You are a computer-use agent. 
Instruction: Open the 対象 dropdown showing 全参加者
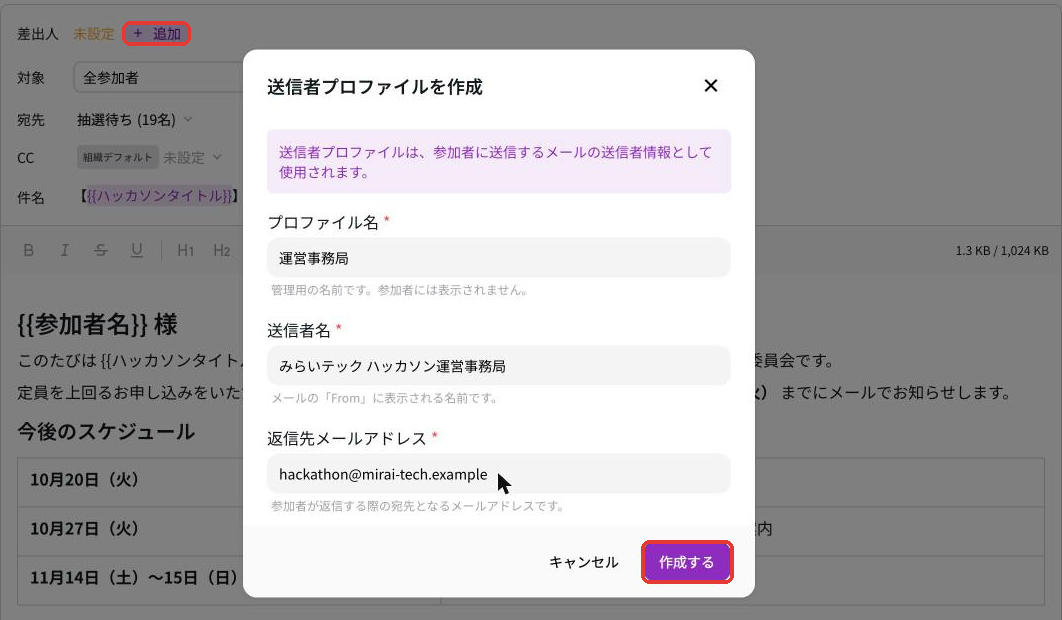pos(158,78)
